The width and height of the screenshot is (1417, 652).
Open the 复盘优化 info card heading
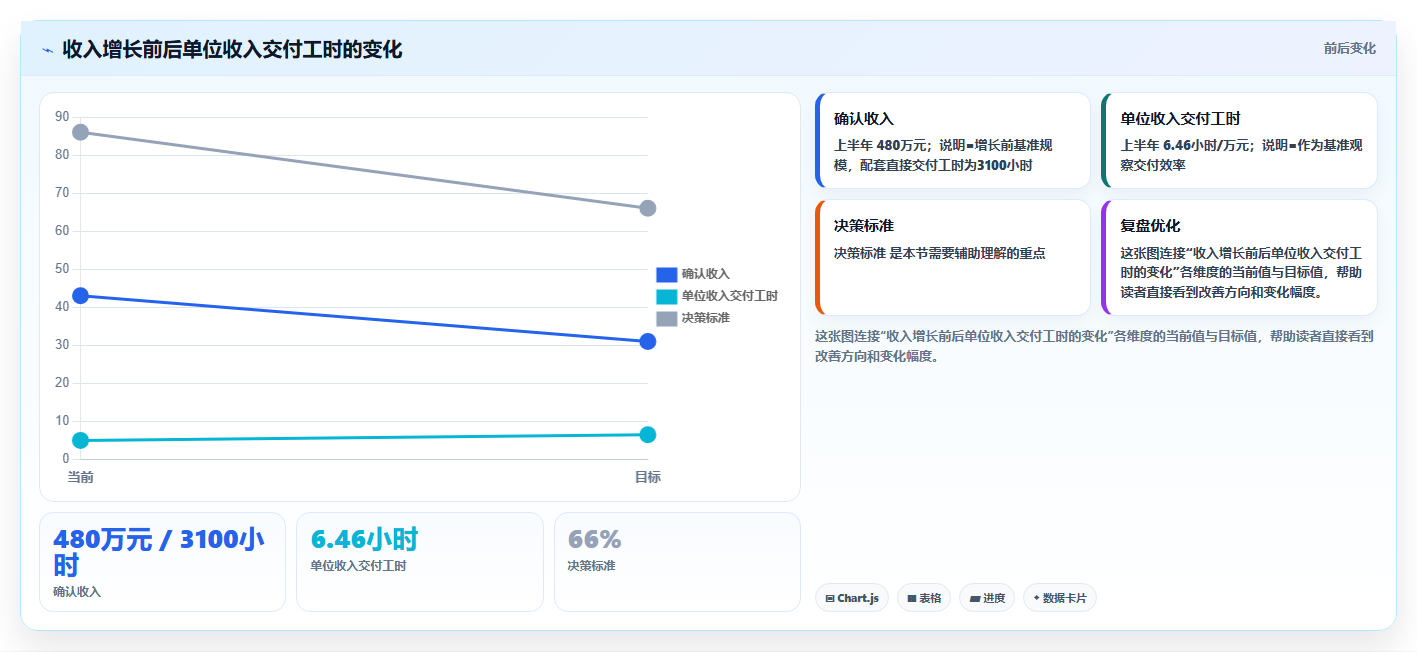coord(1150,226)
